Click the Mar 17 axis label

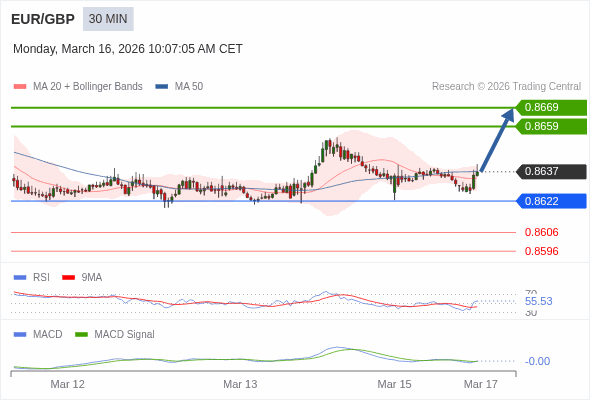[x=481, y=384]
